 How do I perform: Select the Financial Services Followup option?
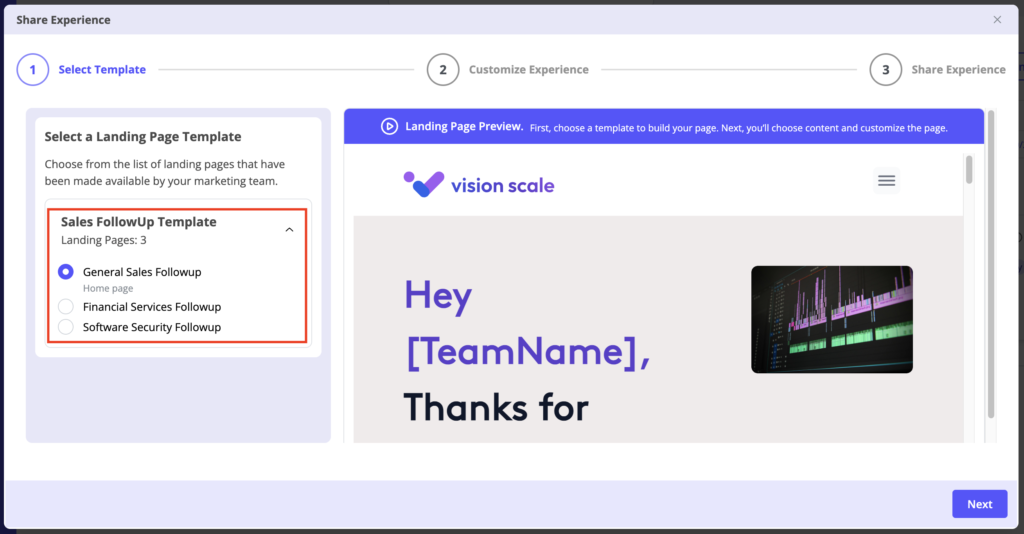(66, 307)
